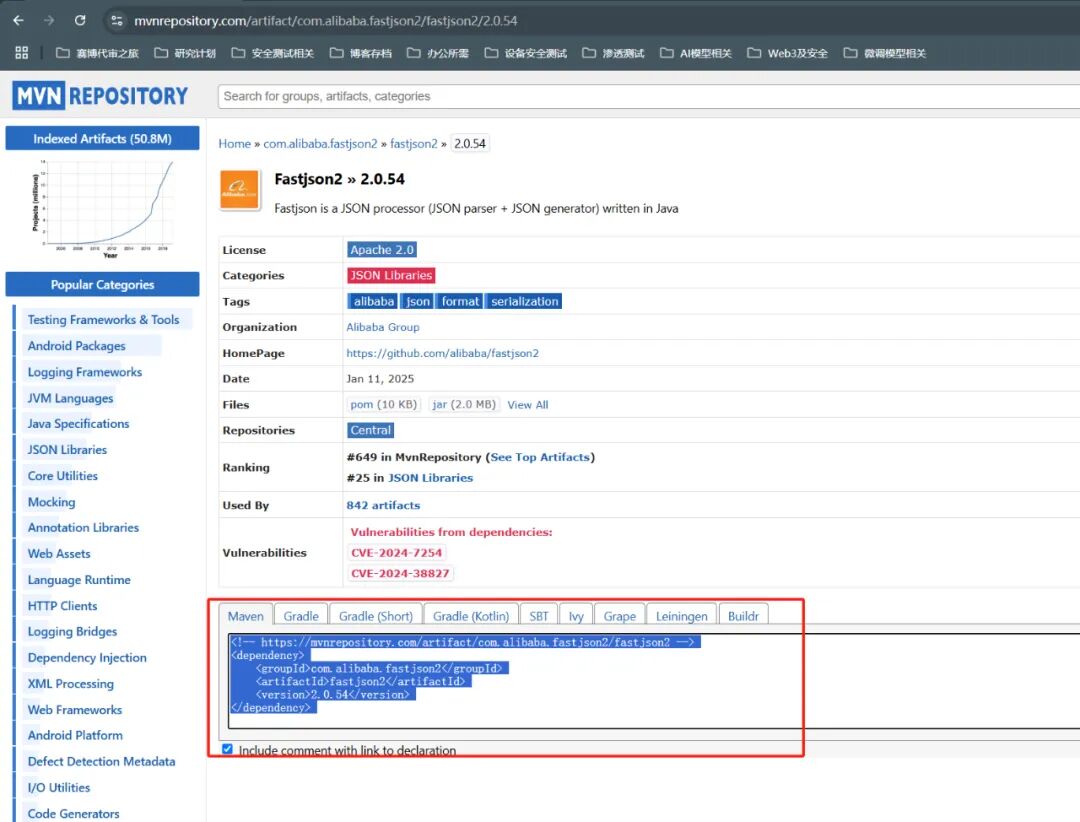The height and width of the screenshot is (822, 1080).
Task: Switch to the Grape tab
Action: pyautogui.click(x=620, y=616)
